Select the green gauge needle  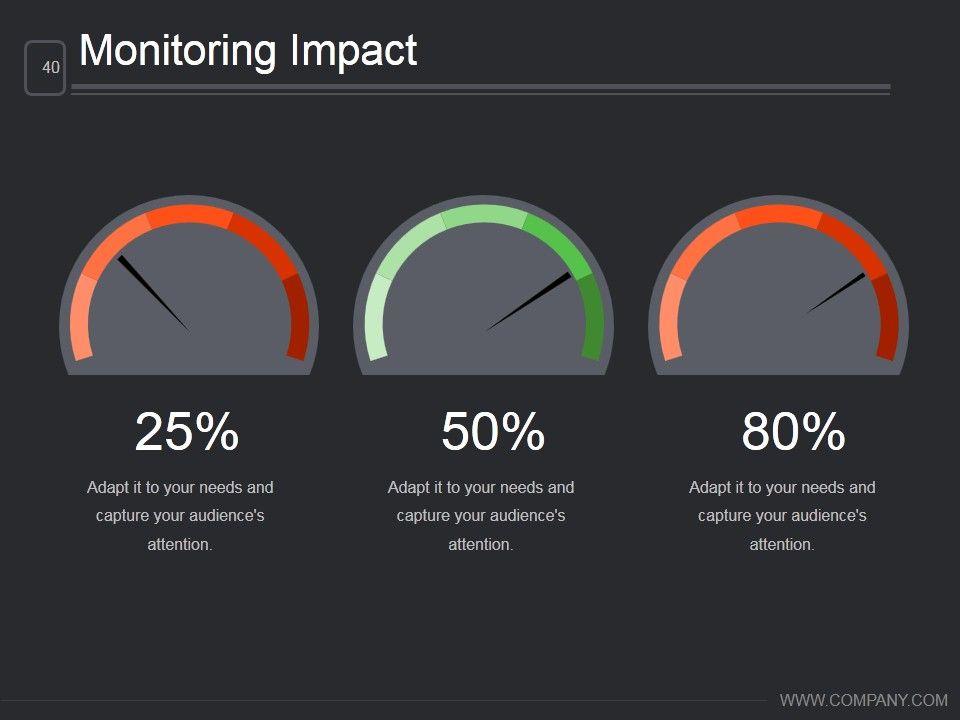(x=530, y=302)
